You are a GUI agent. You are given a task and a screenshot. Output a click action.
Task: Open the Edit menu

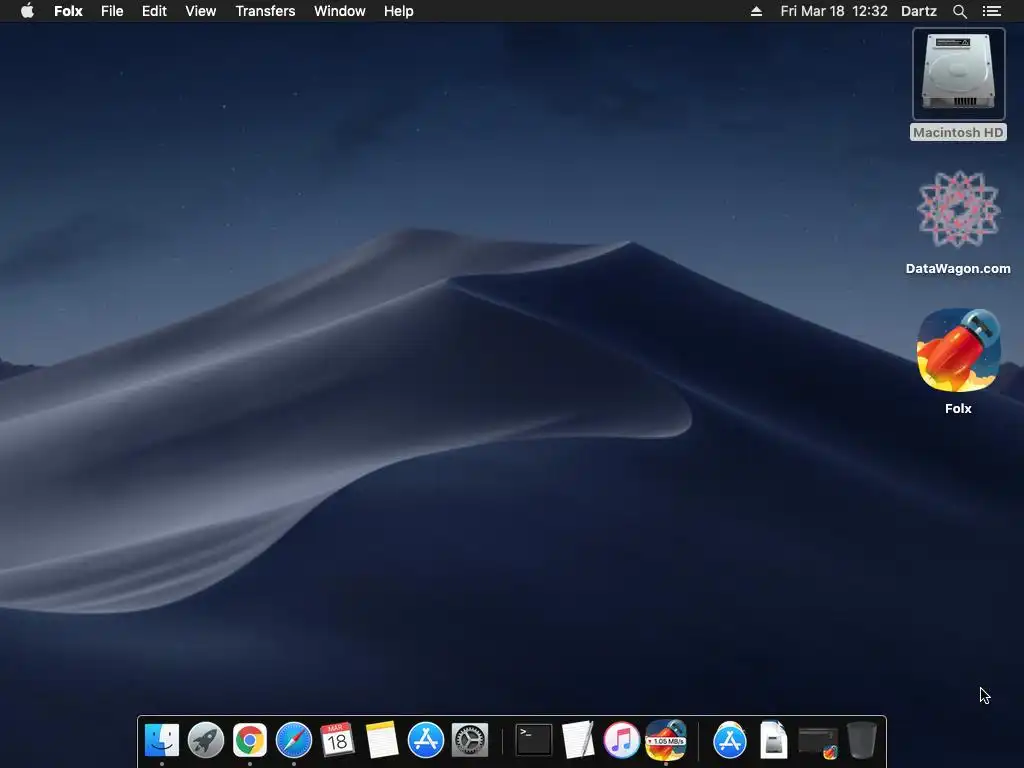pyautogui.click(x=154, y=11)
